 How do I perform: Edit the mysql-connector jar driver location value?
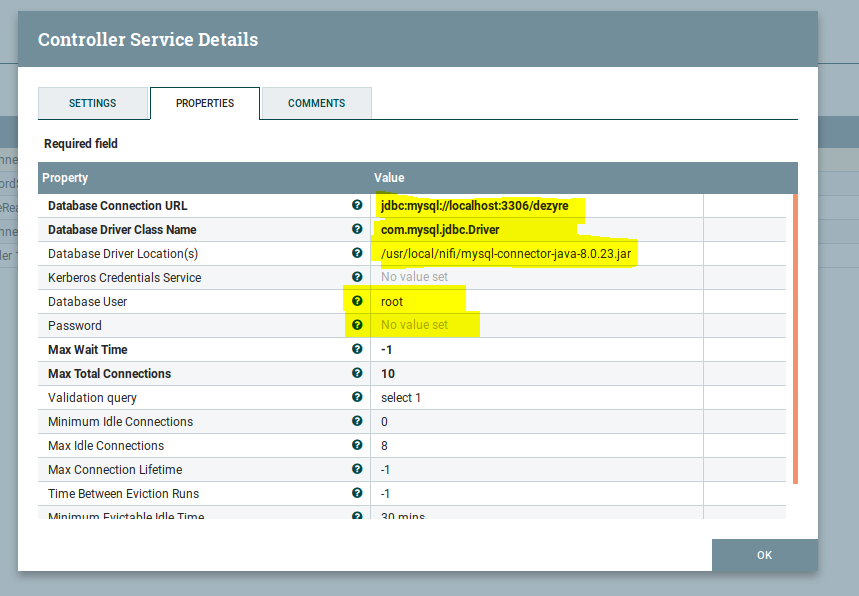[505, 254]
